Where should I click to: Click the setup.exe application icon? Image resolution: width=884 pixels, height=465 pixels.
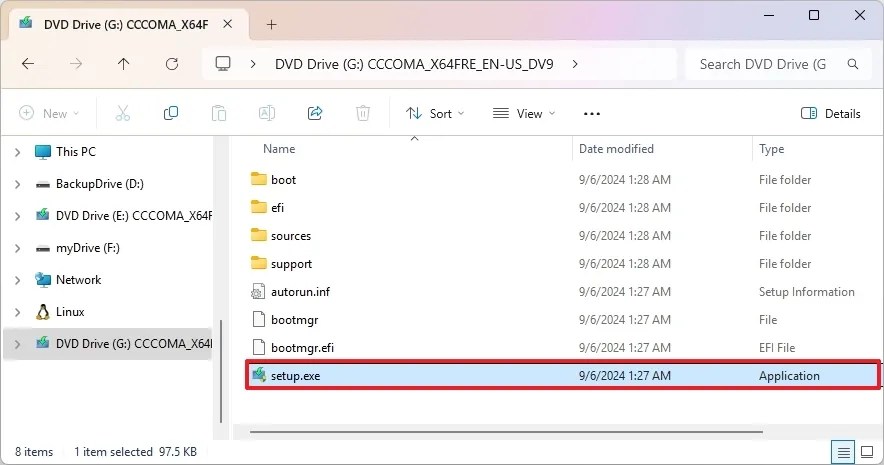pos(259,375)
